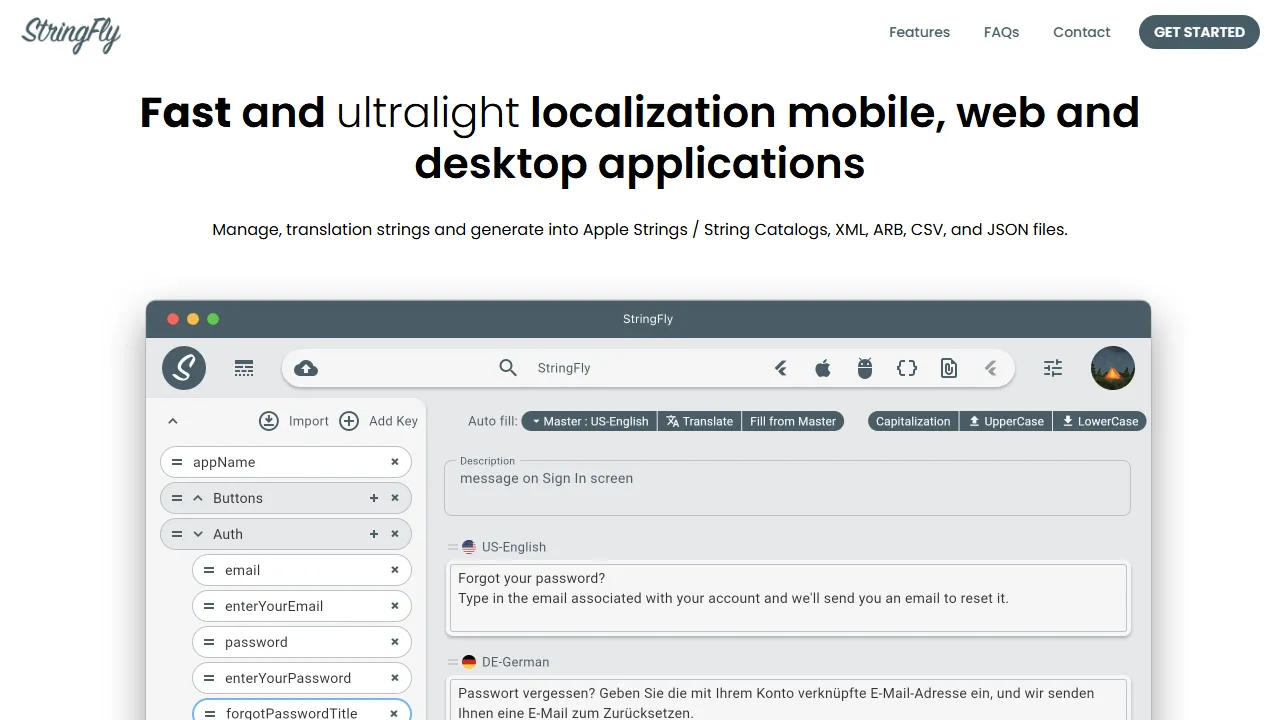Collapse the key list with the top chevron

[x=173, y=421]
